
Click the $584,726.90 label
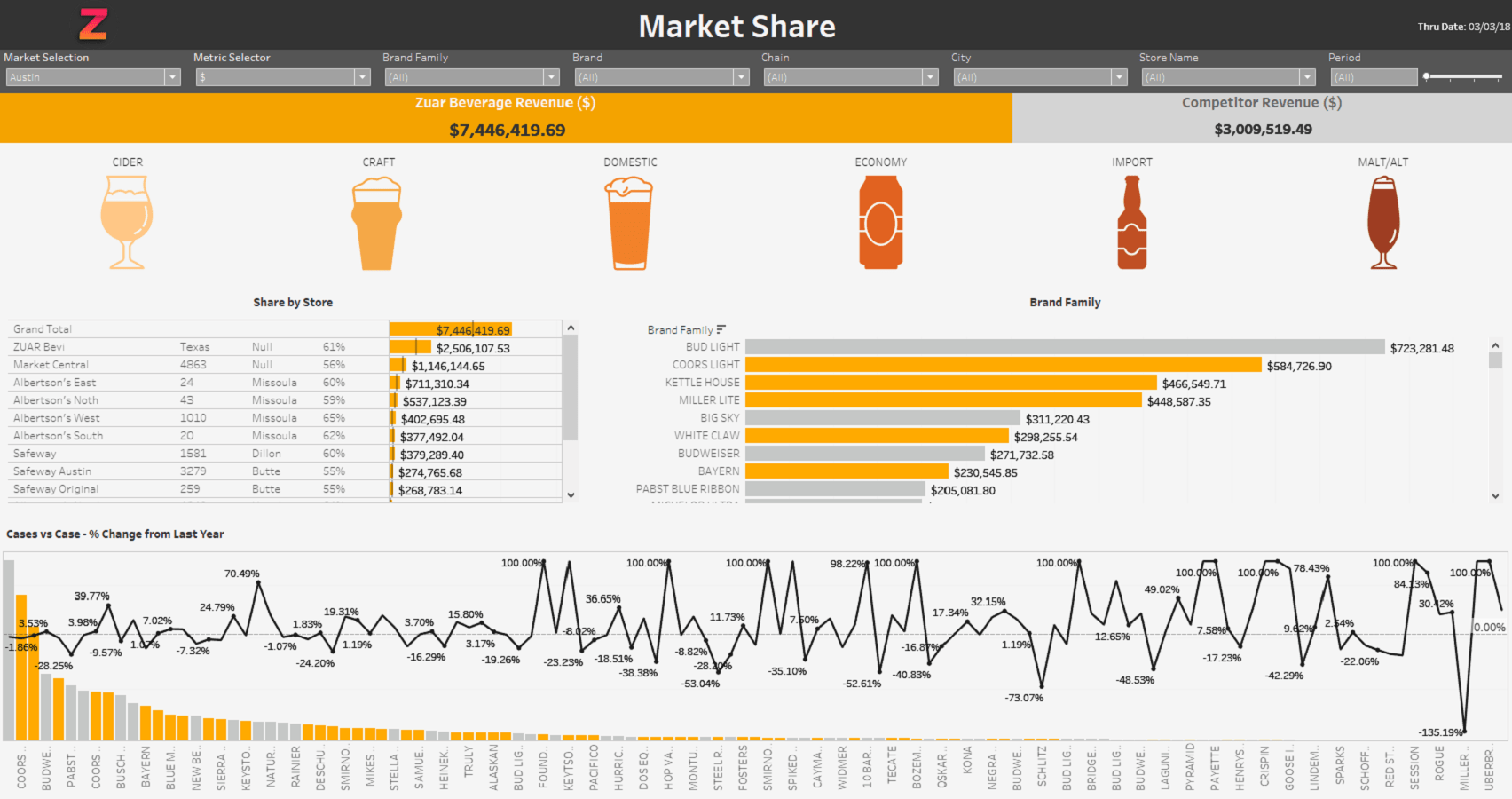(1299, 366)
